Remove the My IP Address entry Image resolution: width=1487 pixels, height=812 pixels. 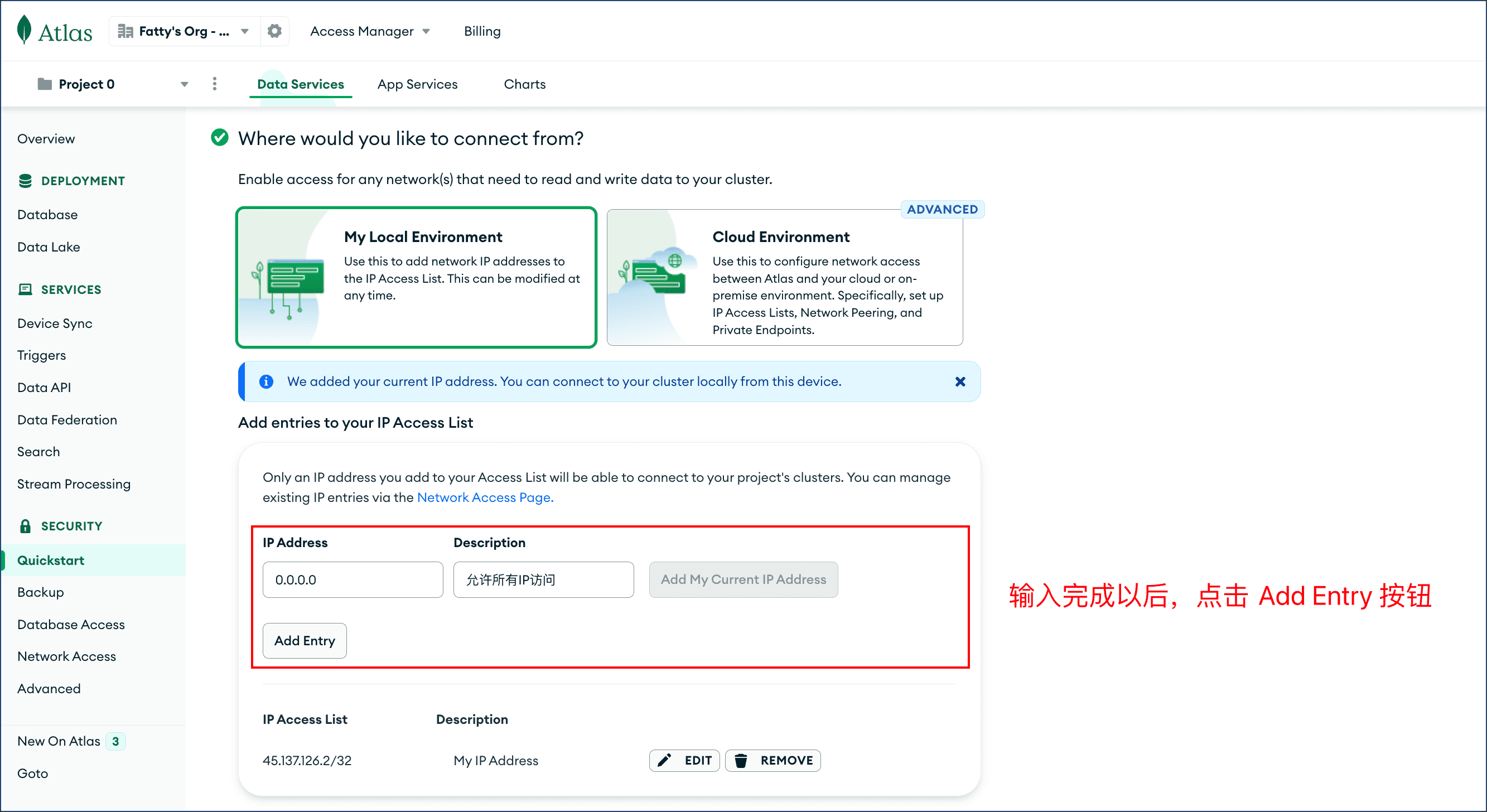[773, 761]
